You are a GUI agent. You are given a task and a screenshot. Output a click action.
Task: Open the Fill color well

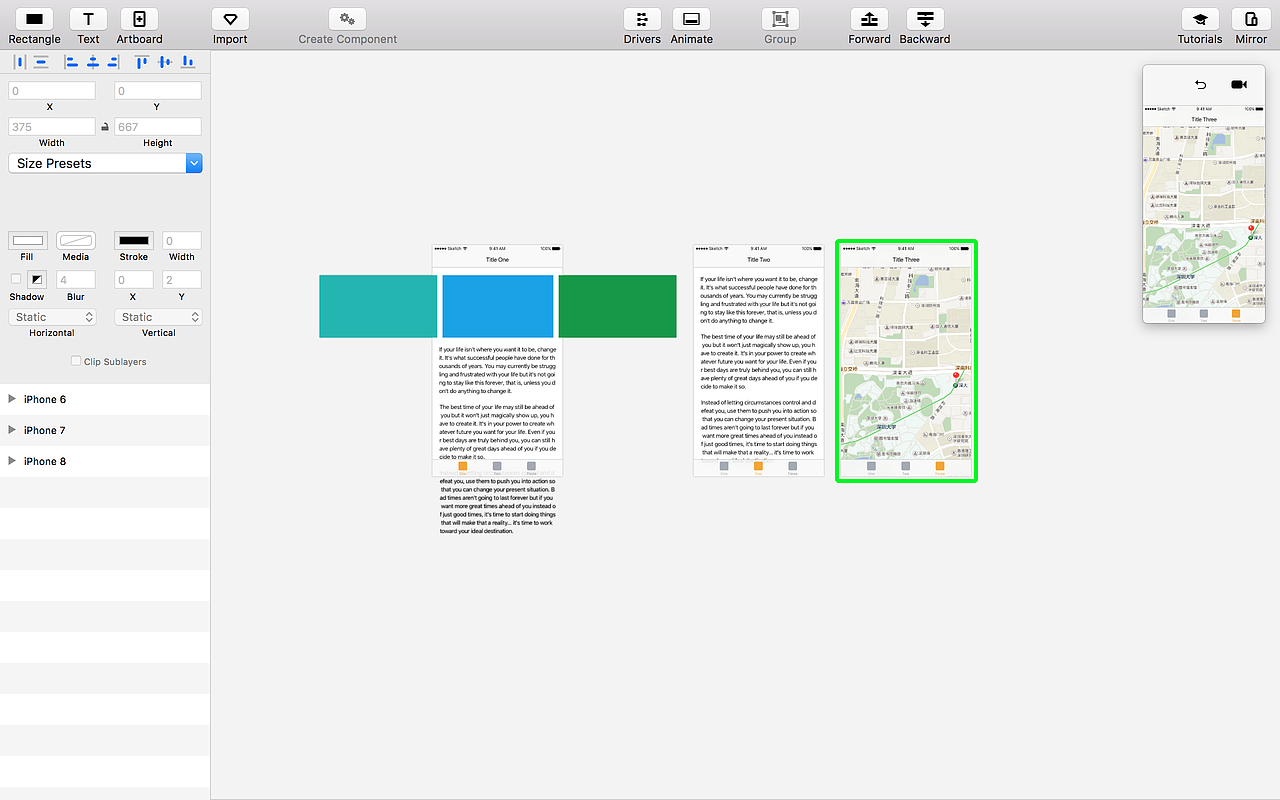pos(28,240)
